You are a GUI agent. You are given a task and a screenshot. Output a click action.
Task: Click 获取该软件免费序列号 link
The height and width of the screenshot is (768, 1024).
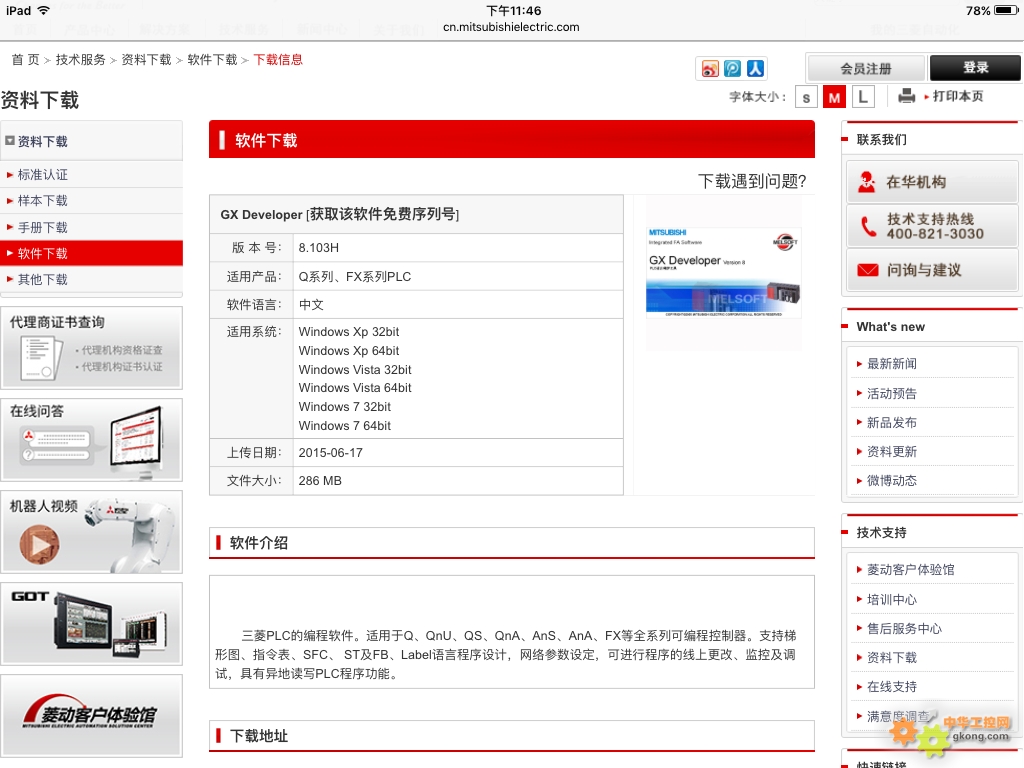tap(382, 214)
